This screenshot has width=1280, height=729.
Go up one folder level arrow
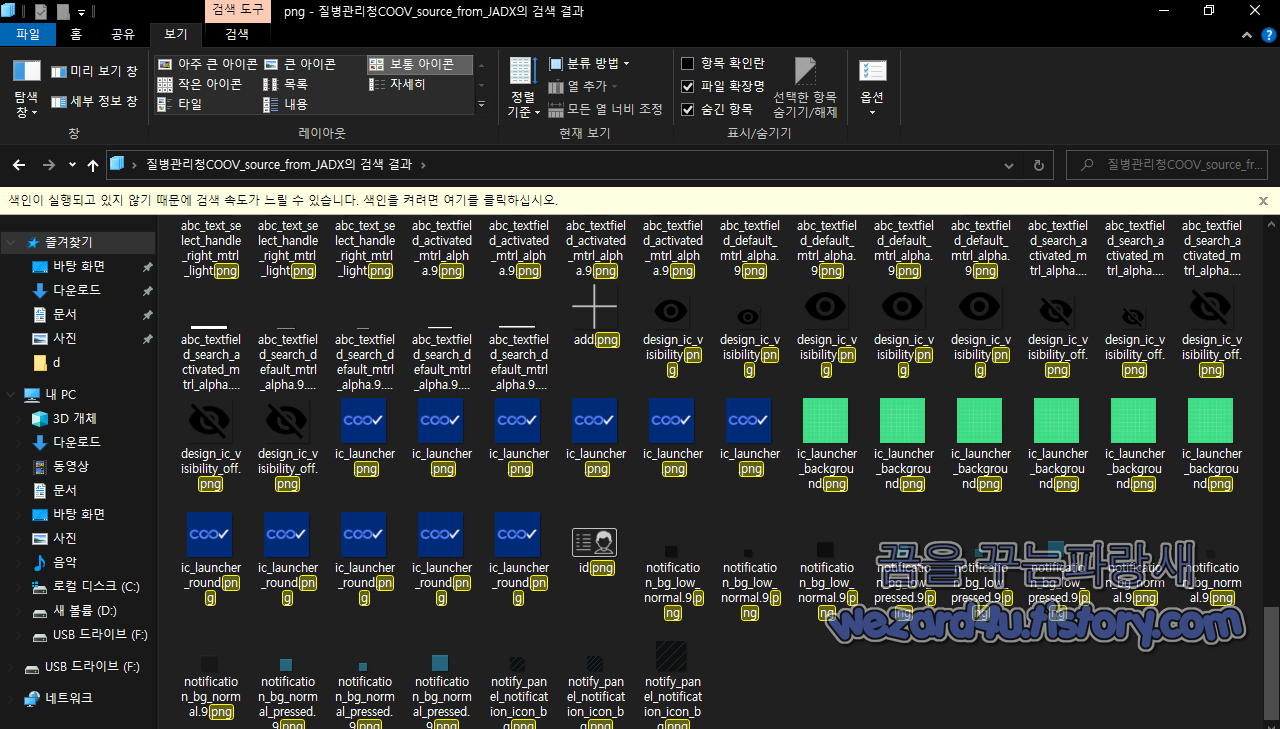(93, 164)
